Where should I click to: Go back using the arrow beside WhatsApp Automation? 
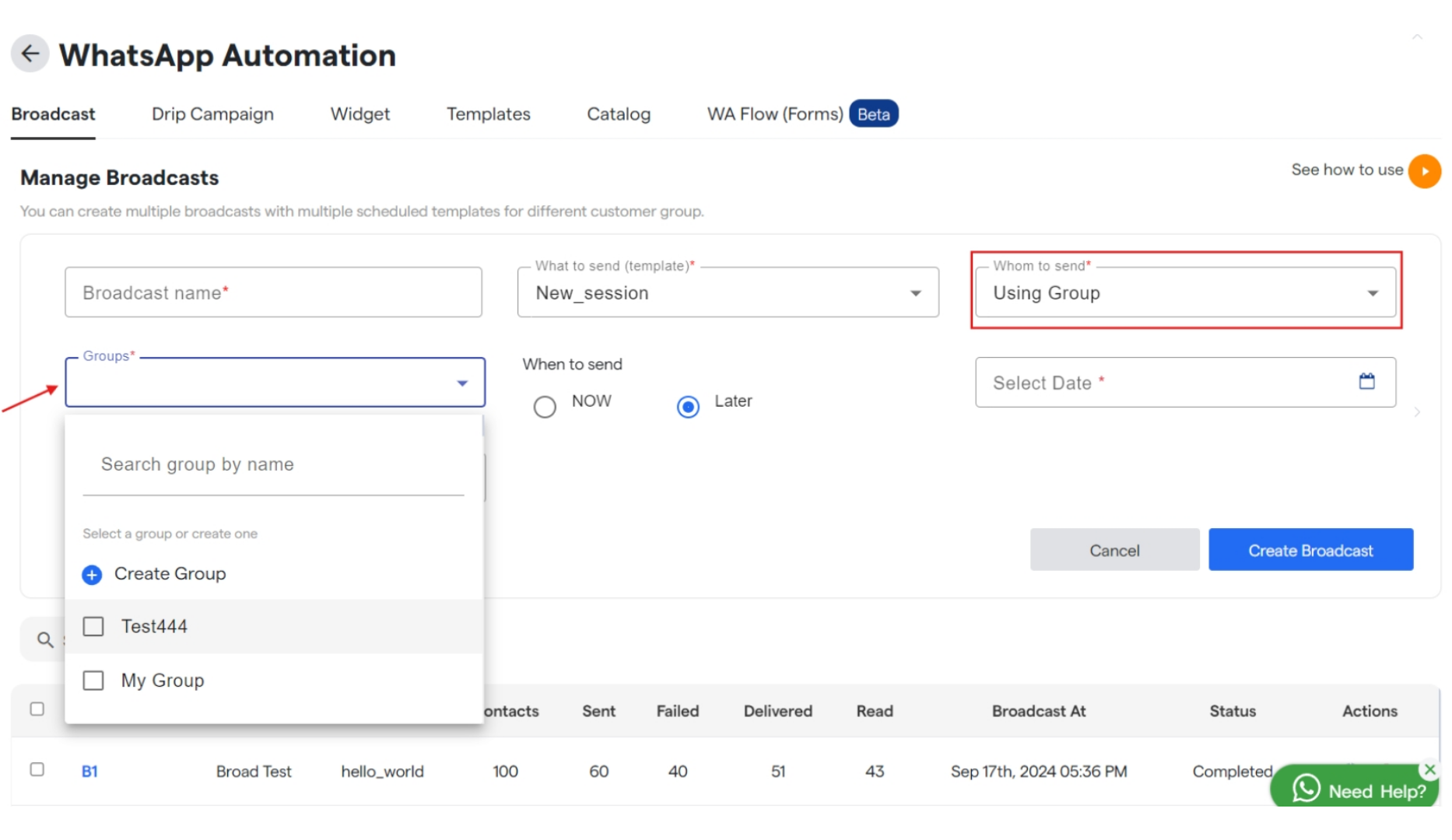point(30,54)
